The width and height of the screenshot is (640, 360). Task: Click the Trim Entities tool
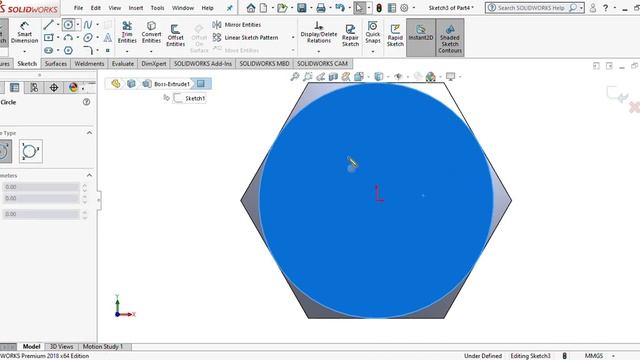(127, 32)
